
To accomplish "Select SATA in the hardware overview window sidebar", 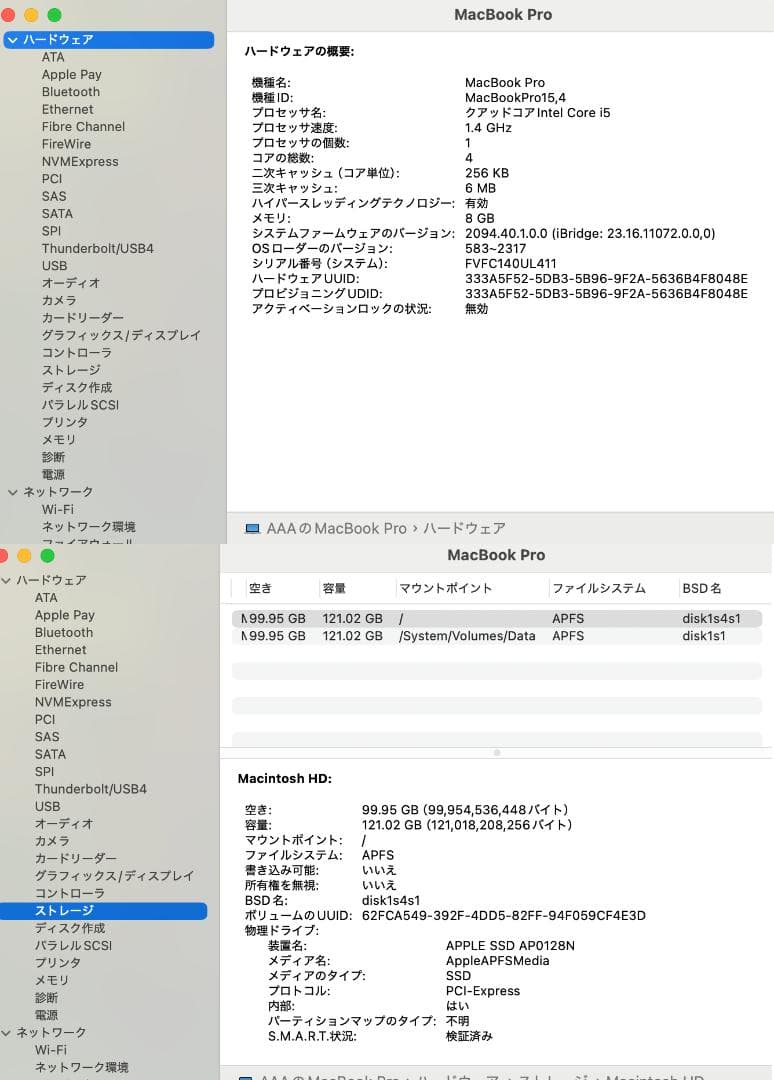I will [x=57, y=214].
